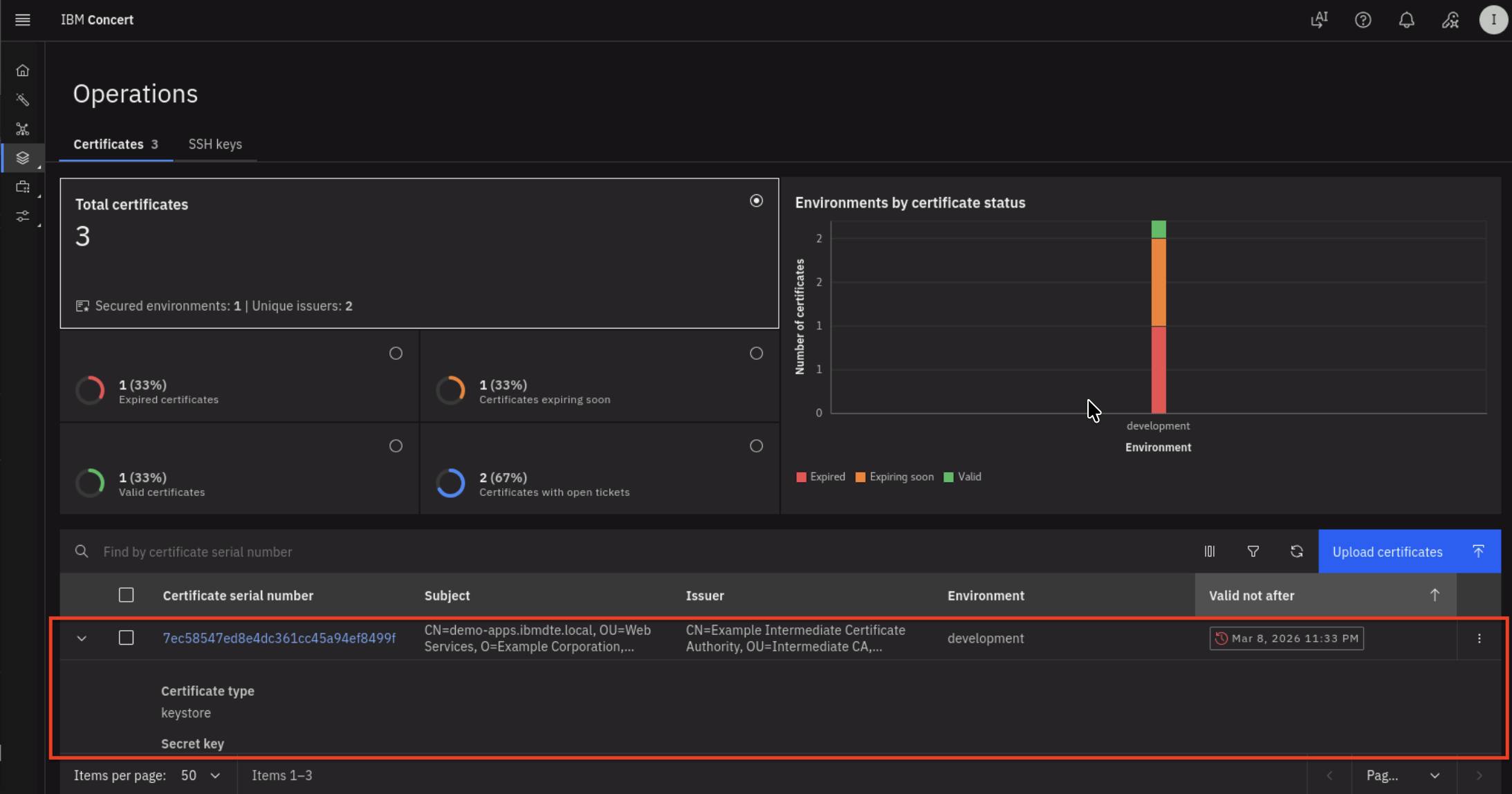Click the Expired red legend swatch
Image resolution: width=1512 pixels, height=794 pixels.
(x=801, y=477)
